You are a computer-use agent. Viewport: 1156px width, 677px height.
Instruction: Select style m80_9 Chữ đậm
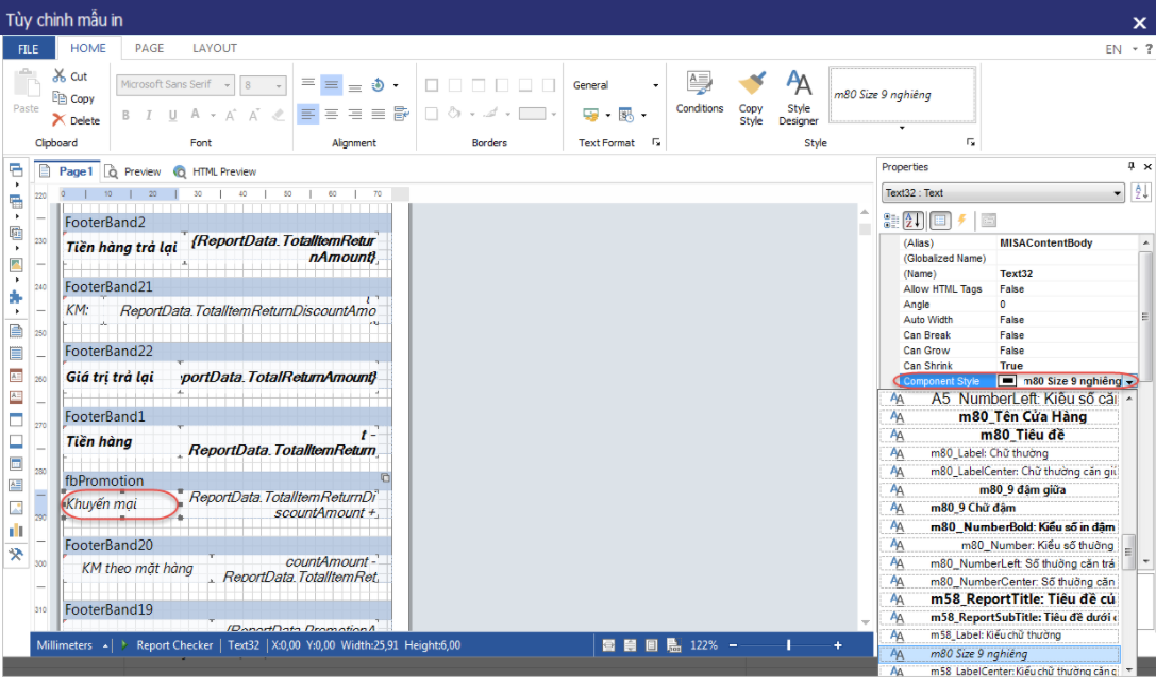click(x=1000, y=508)
